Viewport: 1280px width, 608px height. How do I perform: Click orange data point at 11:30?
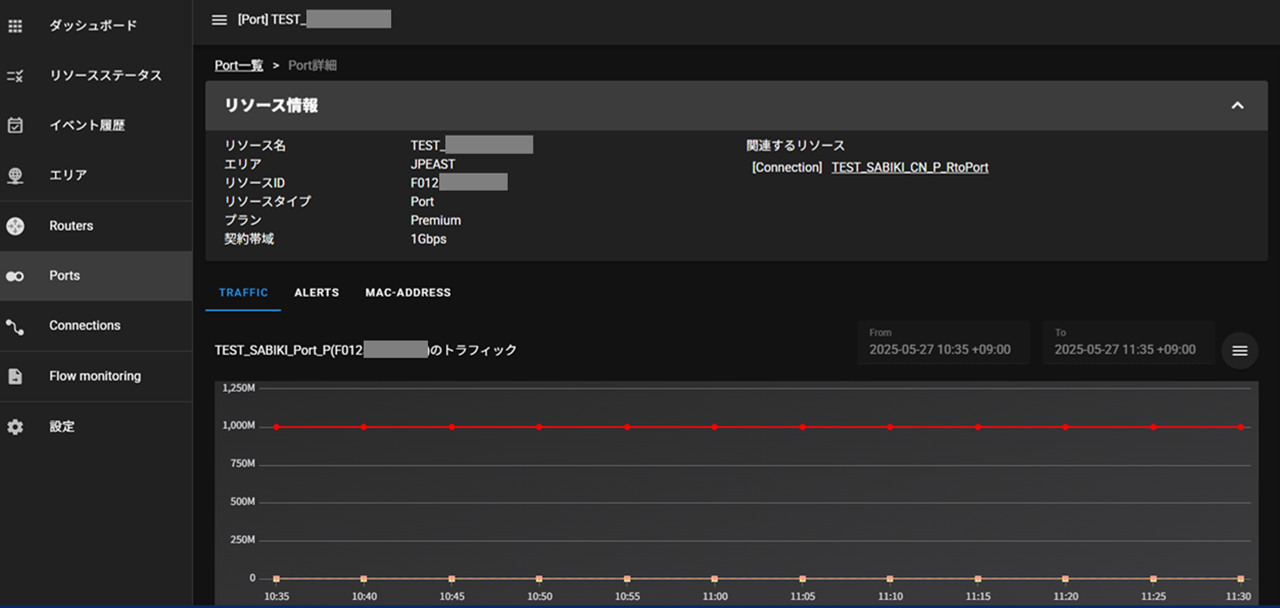pyautogui.click(x=1241, y=579)
